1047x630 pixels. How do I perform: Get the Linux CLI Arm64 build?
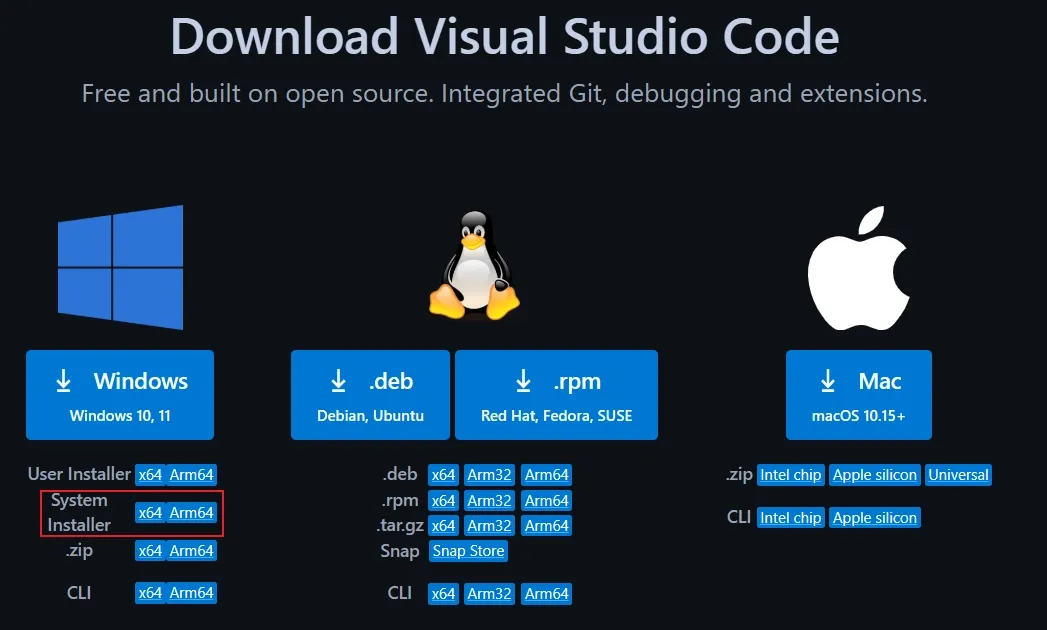tap(547, 593)
